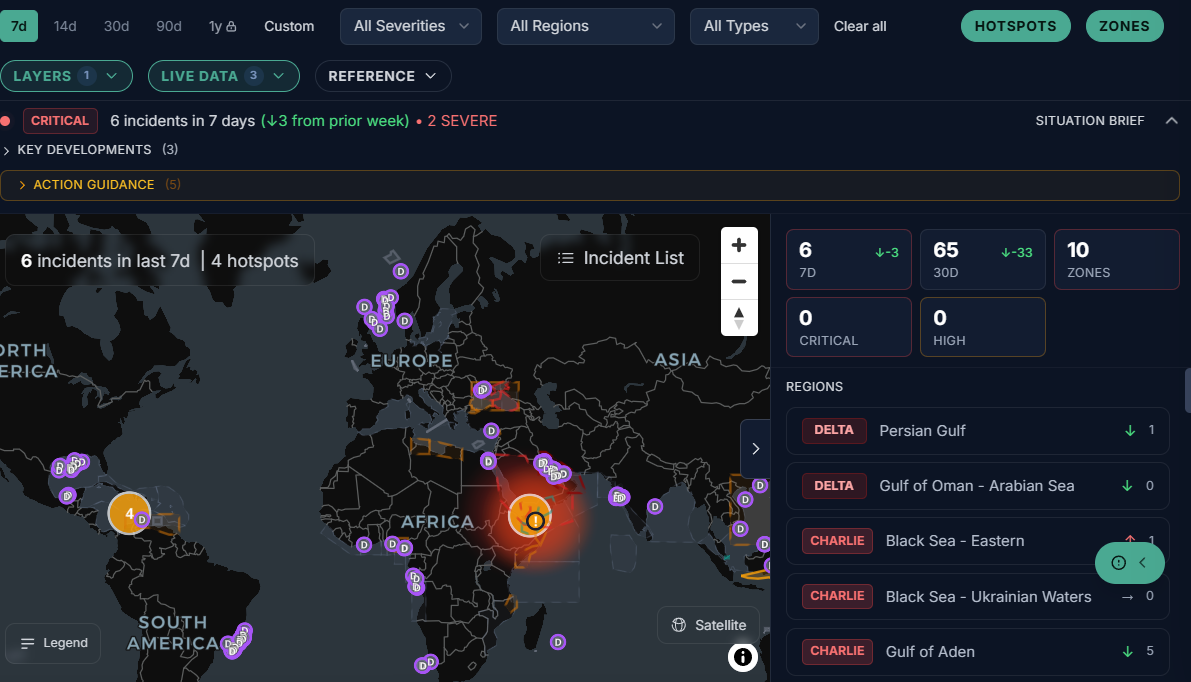Open the floating green alert button

pos(1129,563)
